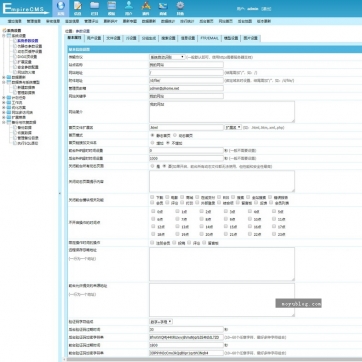Open the 验证码字符组成 dropdown
362x362 pixels.
[x=161, y=322]
